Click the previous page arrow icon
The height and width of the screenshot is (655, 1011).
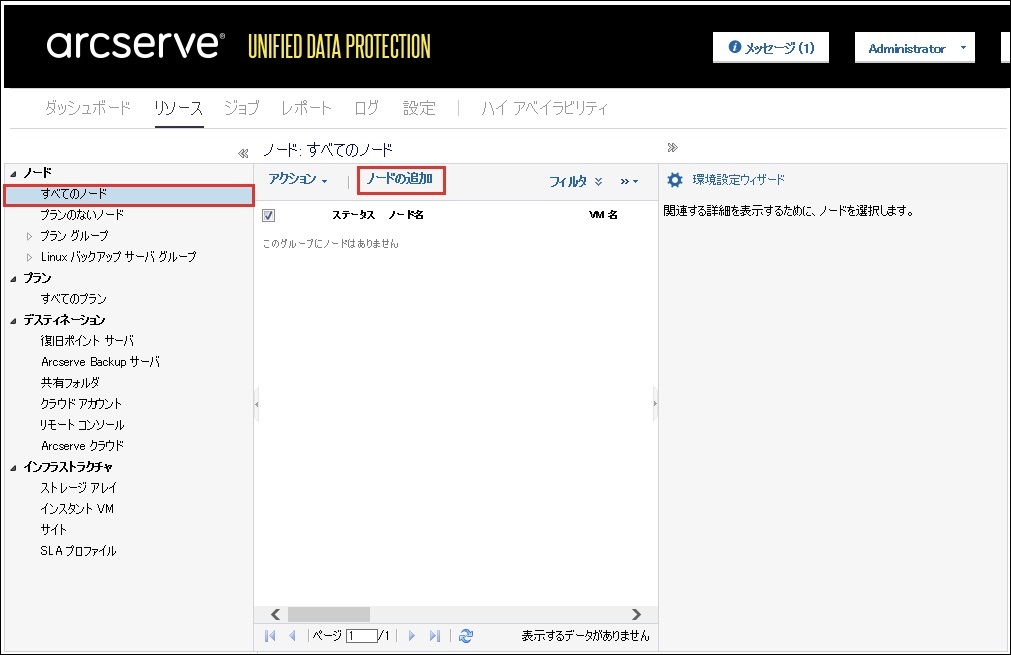coord(292,636)
